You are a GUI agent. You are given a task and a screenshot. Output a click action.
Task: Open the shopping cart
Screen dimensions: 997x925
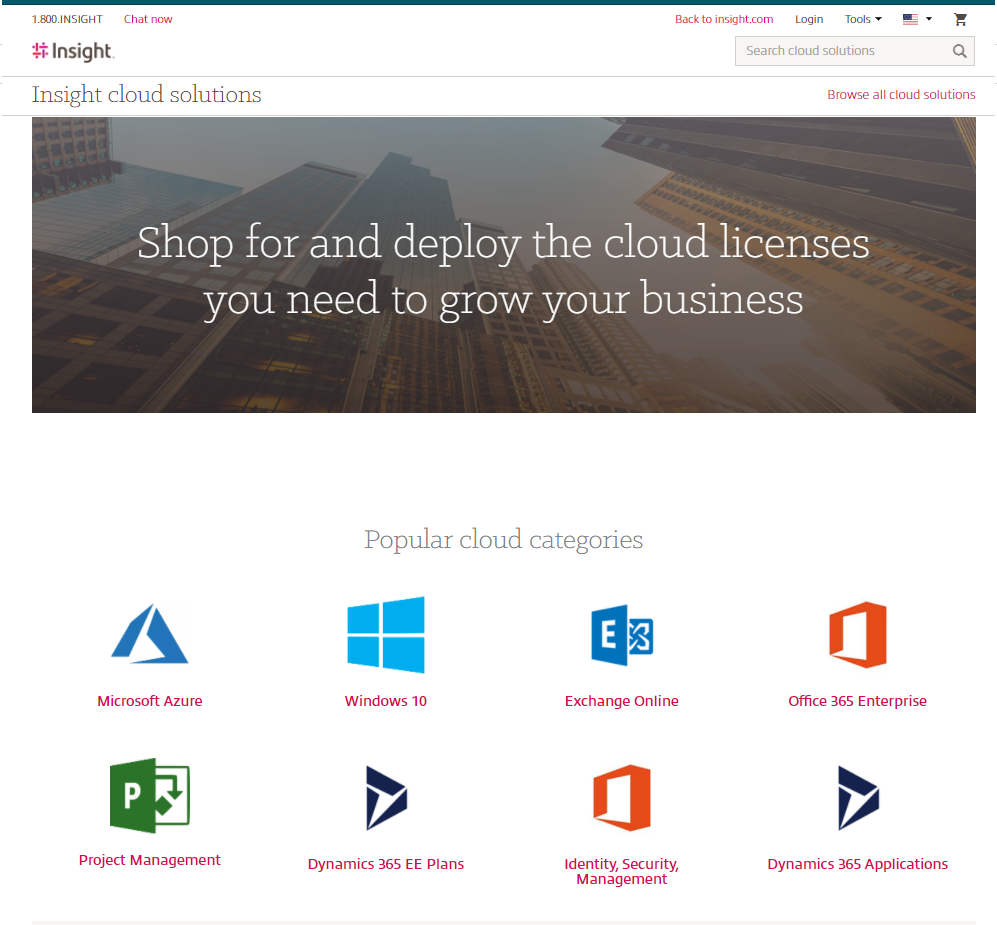click(960, 19)
